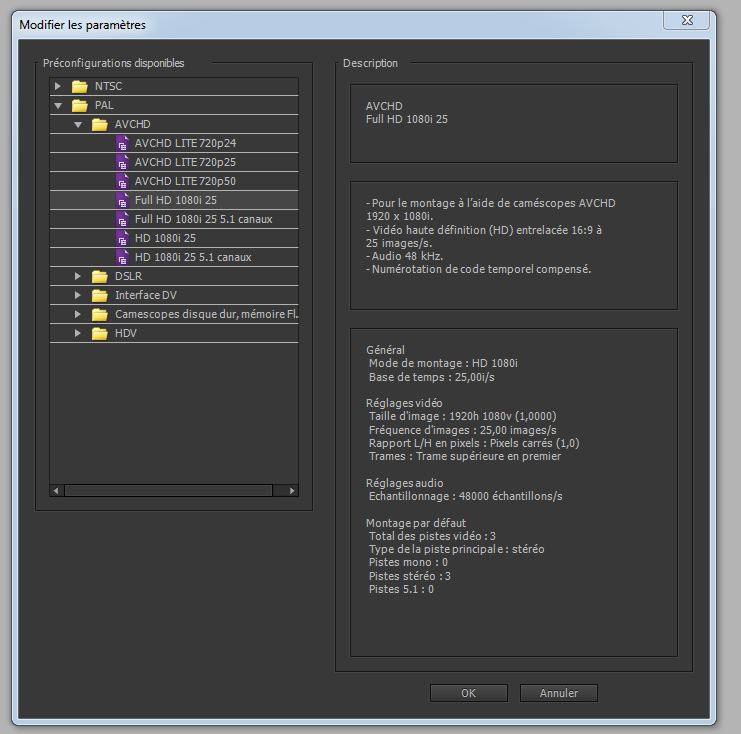The width and height of the screenshot is (741, 734).
Task: Click the Interface DV folder icon
Action: 100,295
